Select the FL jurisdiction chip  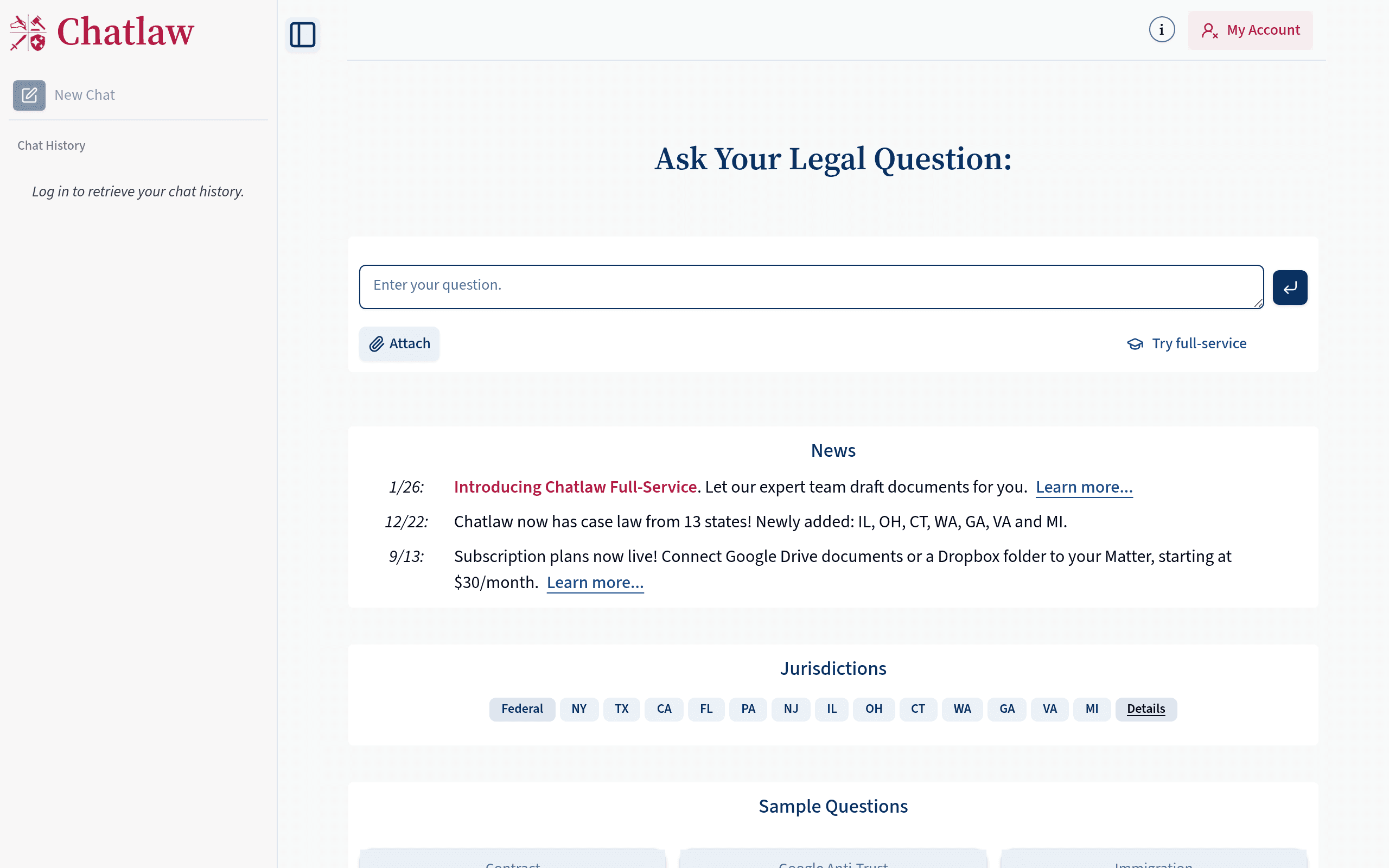coord(706,709)
